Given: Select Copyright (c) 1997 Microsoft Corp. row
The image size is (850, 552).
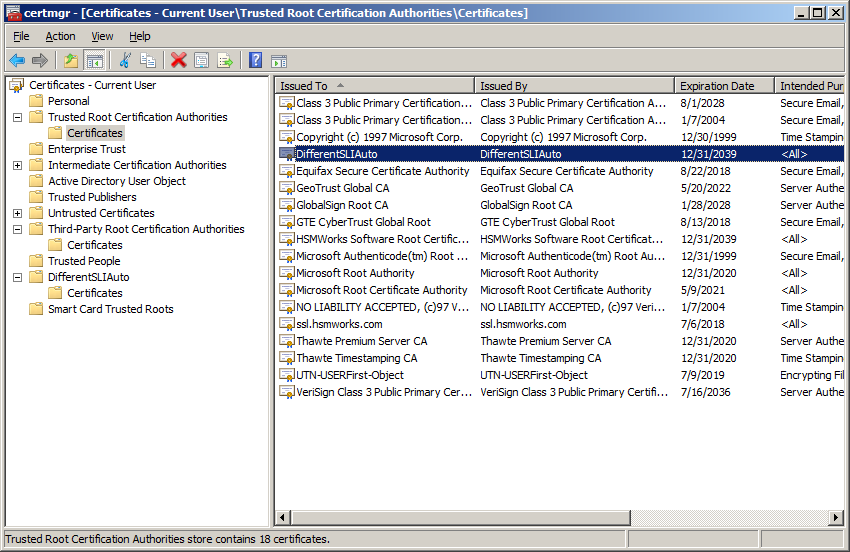Looking at the screenshot, I should tap(561, 137).
